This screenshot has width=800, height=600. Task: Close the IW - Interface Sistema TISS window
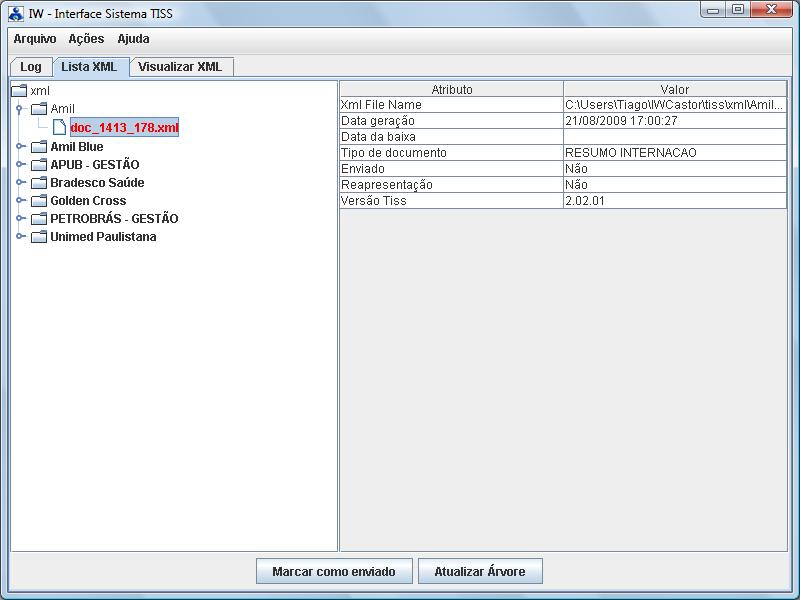point(771,10)
